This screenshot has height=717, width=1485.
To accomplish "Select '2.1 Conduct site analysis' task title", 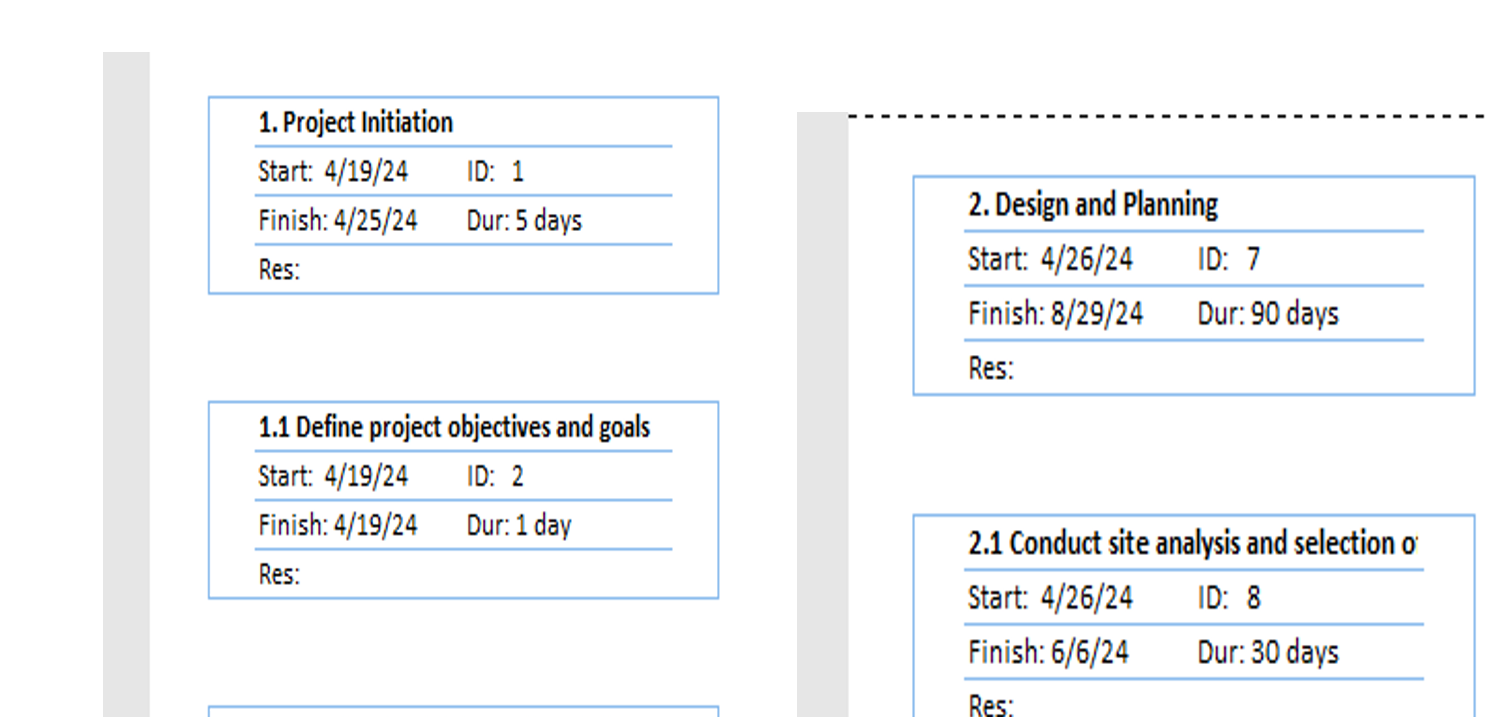I will 1192,544.
